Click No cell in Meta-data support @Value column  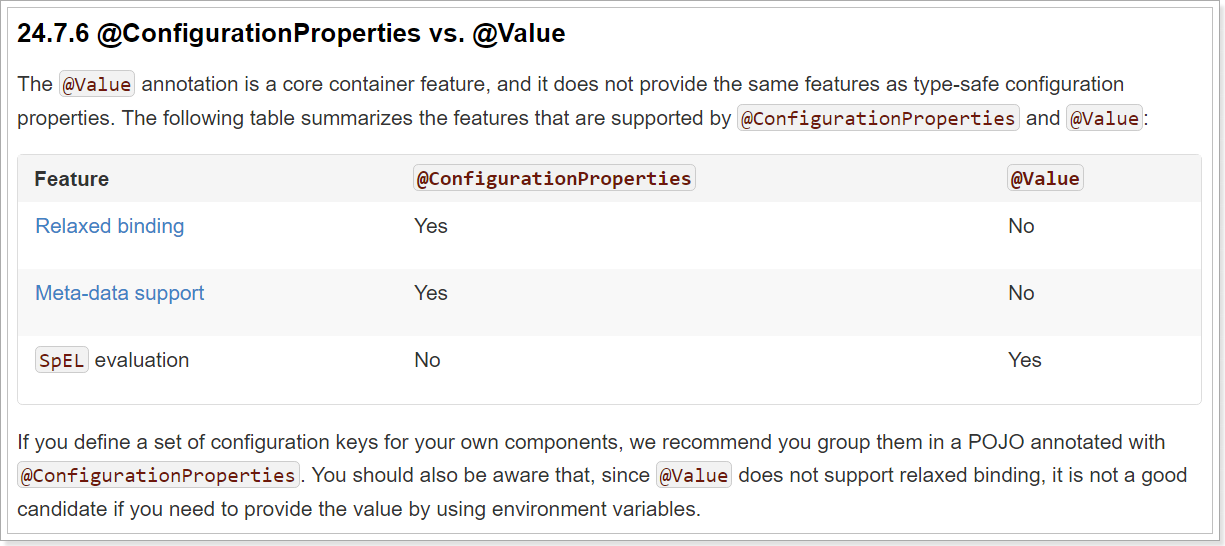tap(1021, 293)
